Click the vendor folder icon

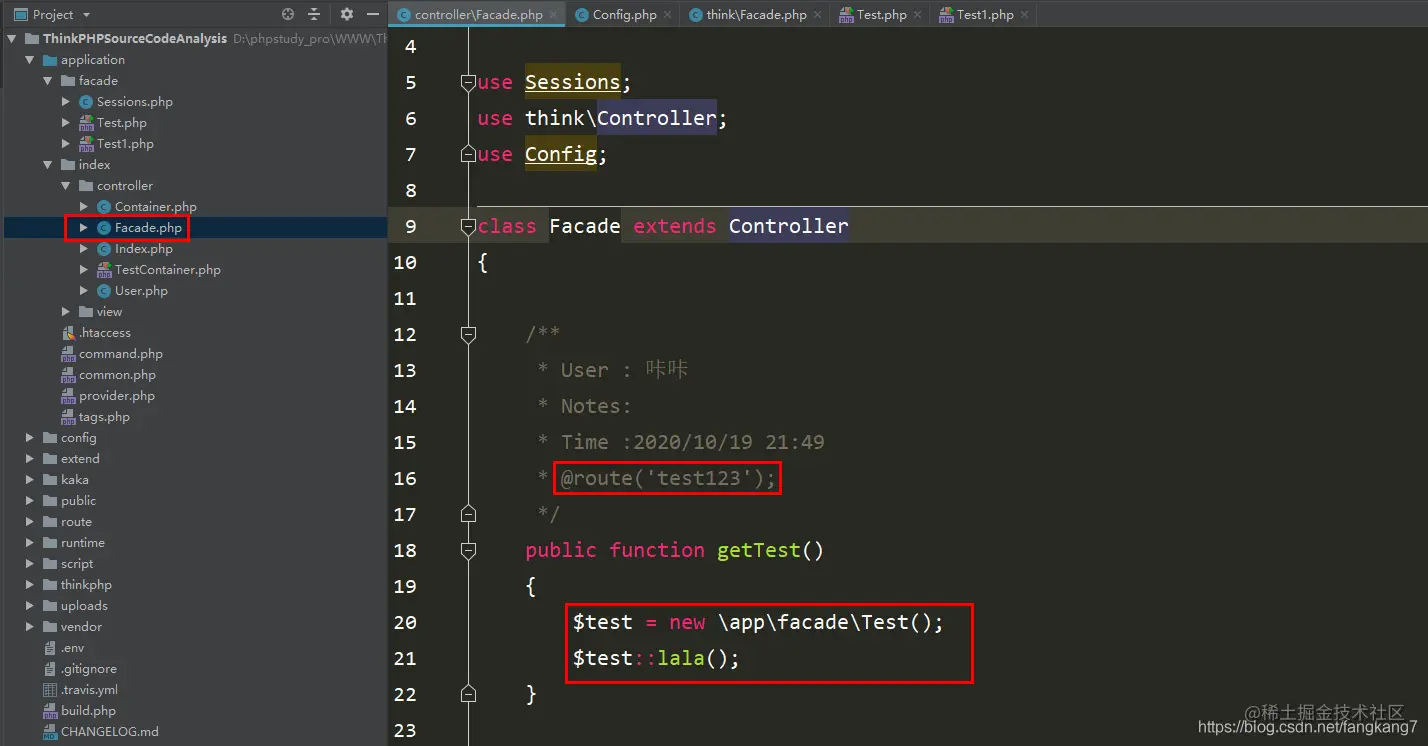coord(50,627)
